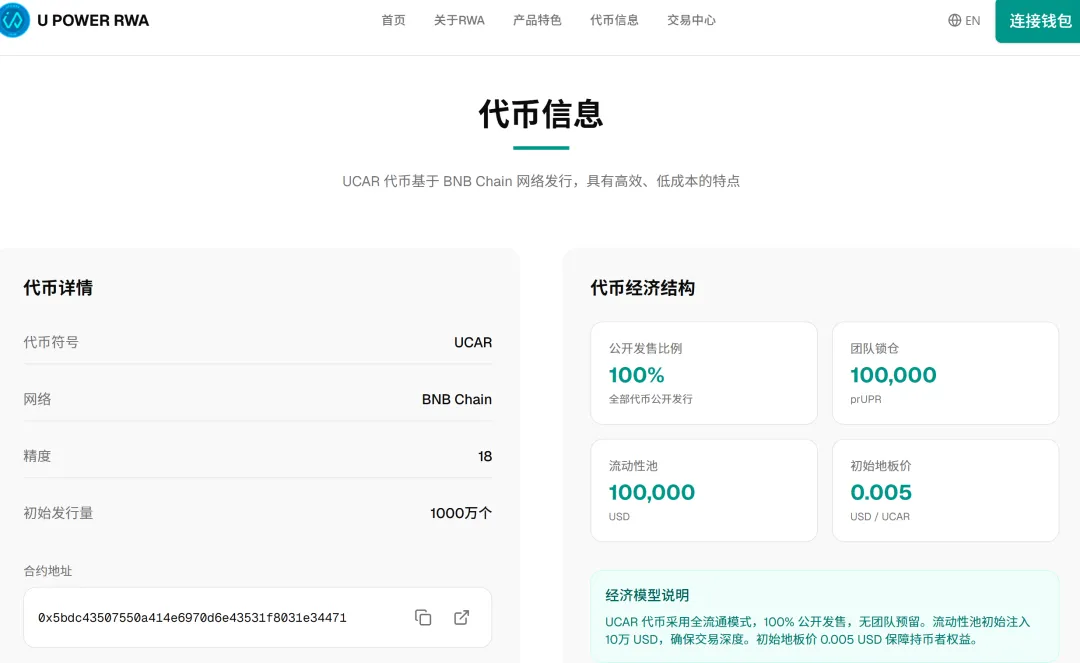The image size is (1080, 663).
Task: Click the 初始发行量 label
Action: pyautogui.click(x=59, y=513)
